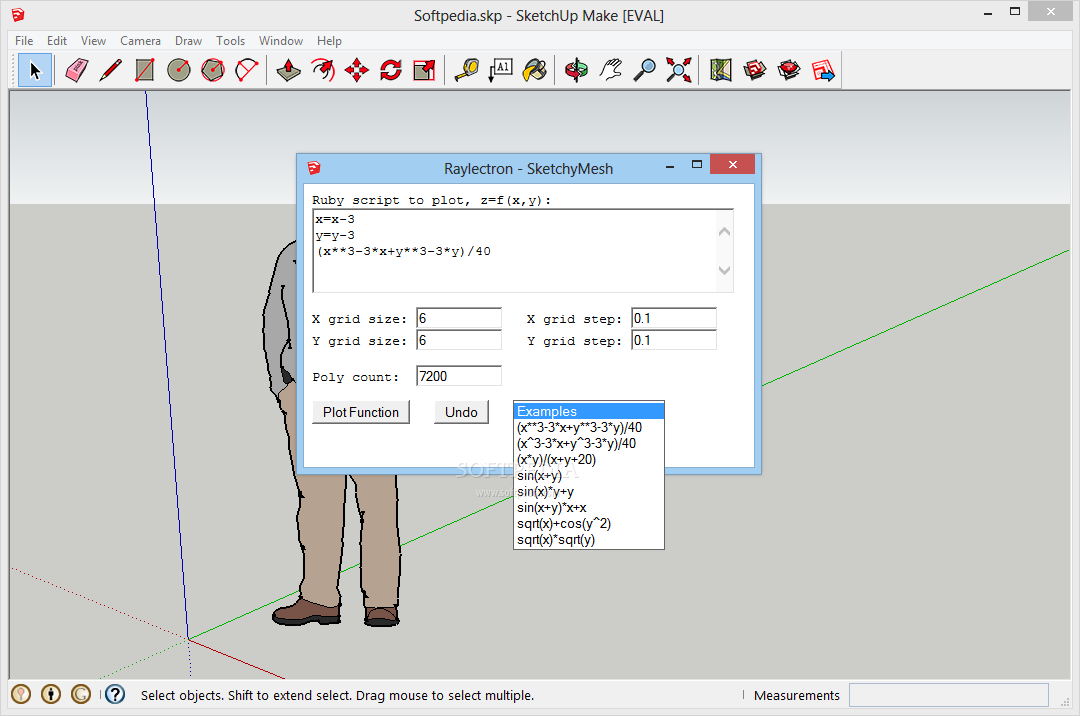
Task: Click the X grid step field
Action: coord(674,318)
